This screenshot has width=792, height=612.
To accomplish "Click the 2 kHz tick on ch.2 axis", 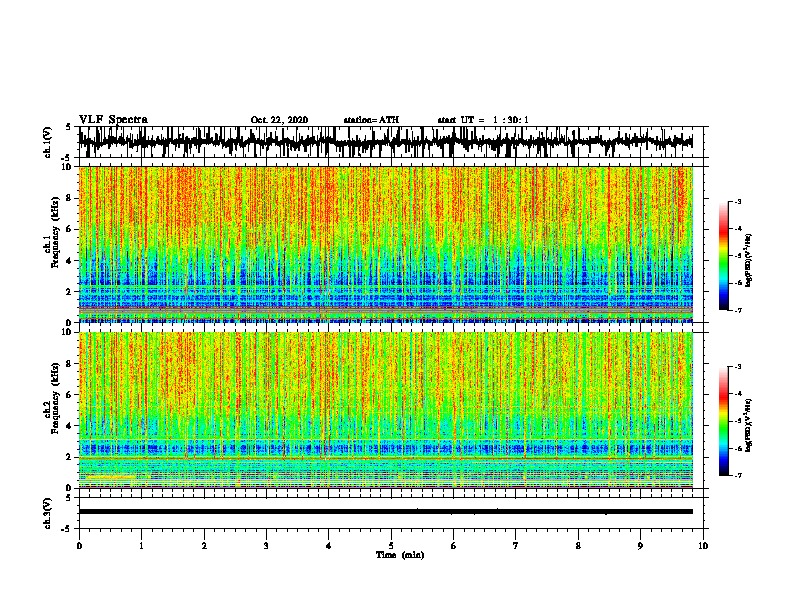I will pyautogui.click(x=70, y=457).
